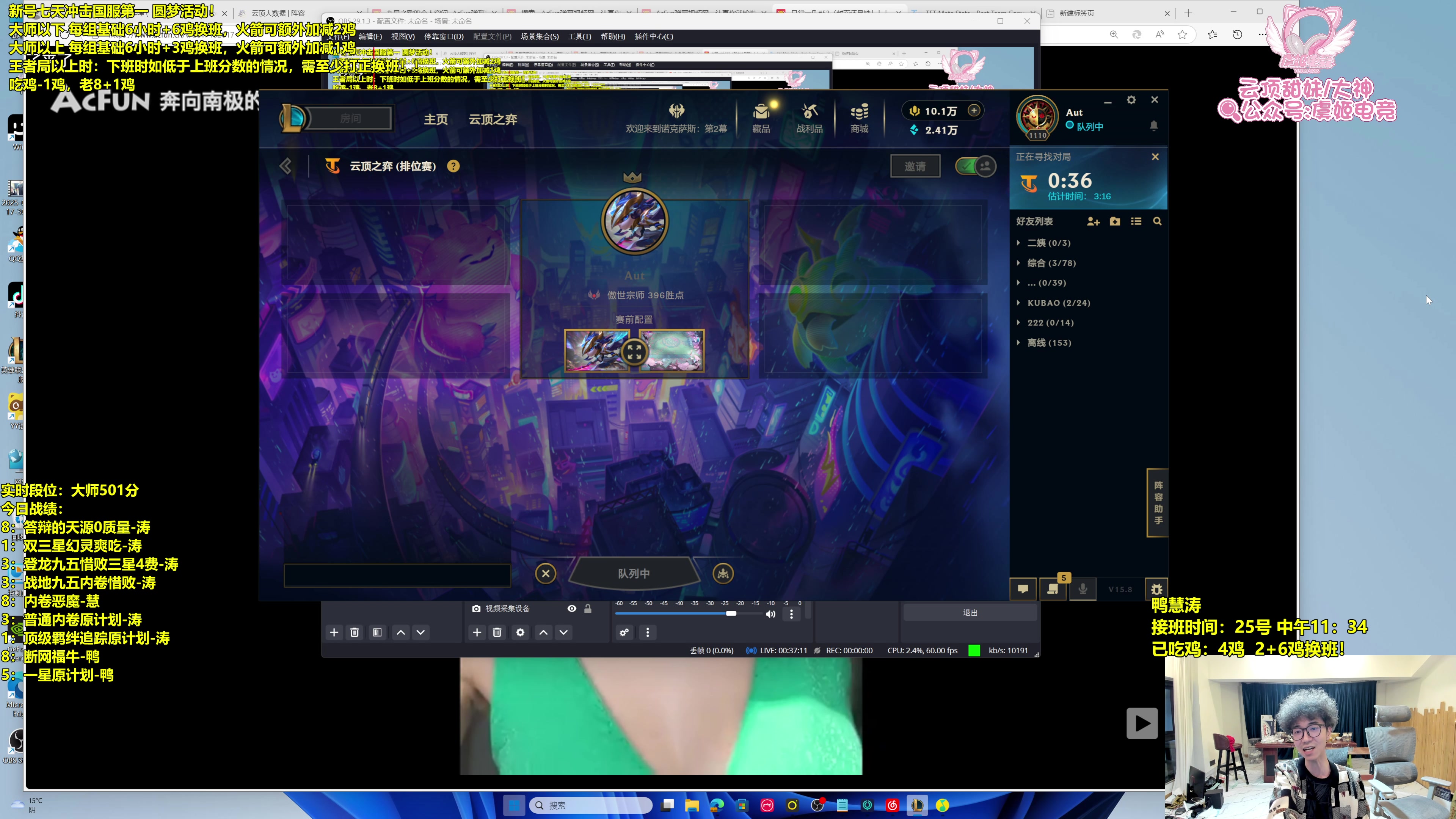This screenshot has width=1456, height=819.
Task: Click the 队列中 queue button
Action: coord(634,574)
